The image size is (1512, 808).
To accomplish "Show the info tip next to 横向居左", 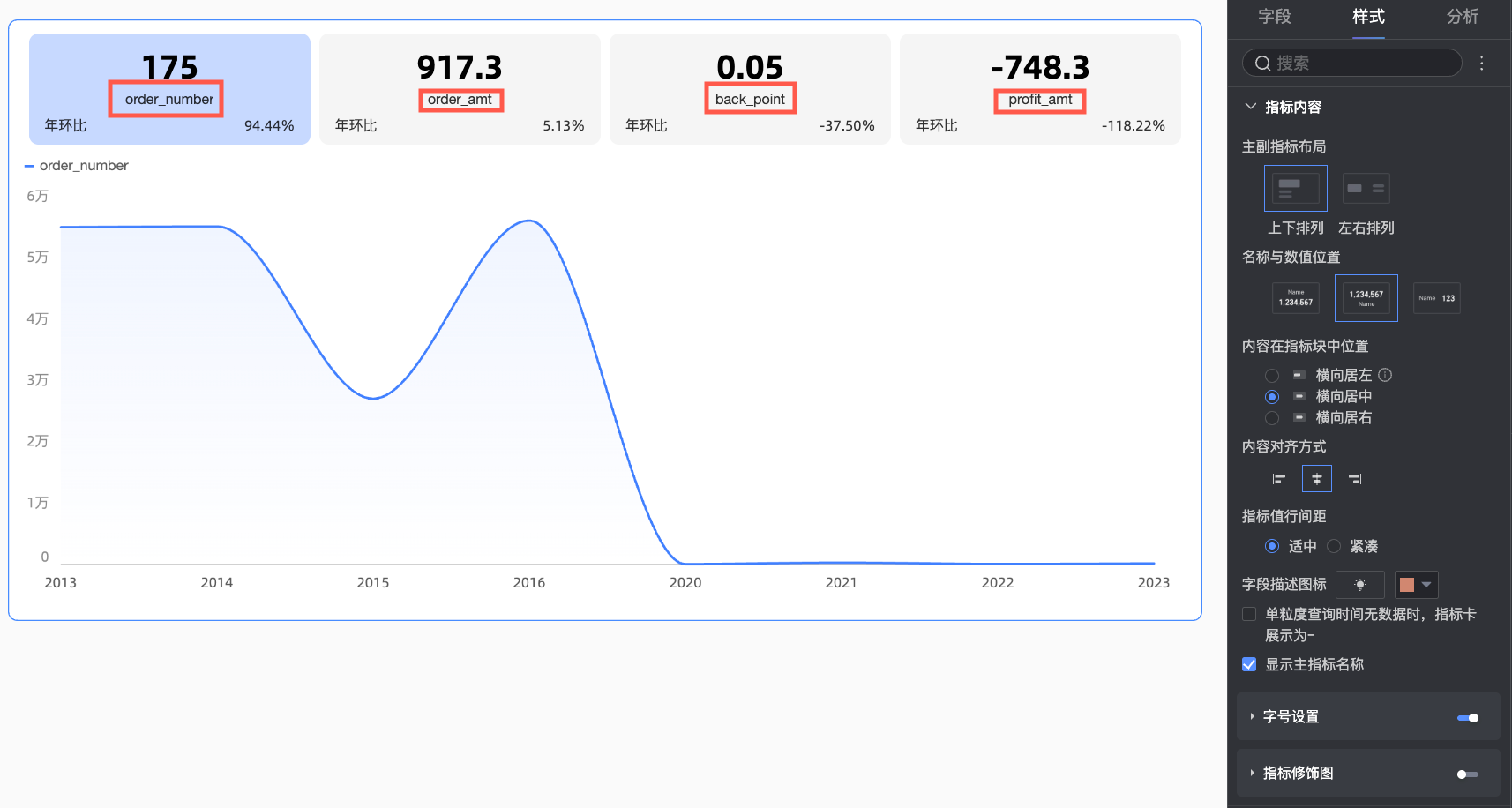I will point(1385,375).
